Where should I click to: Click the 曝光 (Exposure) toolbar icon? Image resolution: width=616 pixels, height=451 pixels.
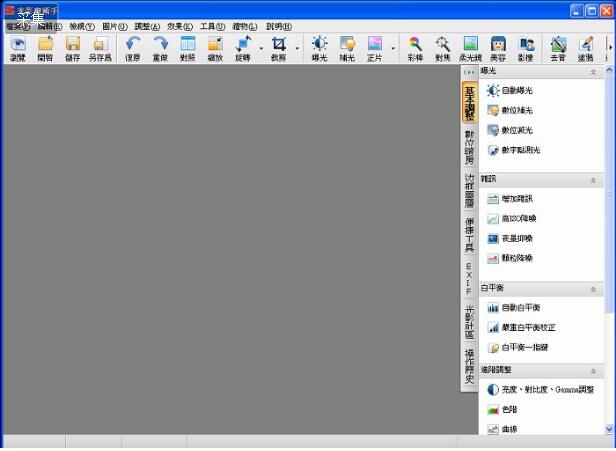[319, 46]
